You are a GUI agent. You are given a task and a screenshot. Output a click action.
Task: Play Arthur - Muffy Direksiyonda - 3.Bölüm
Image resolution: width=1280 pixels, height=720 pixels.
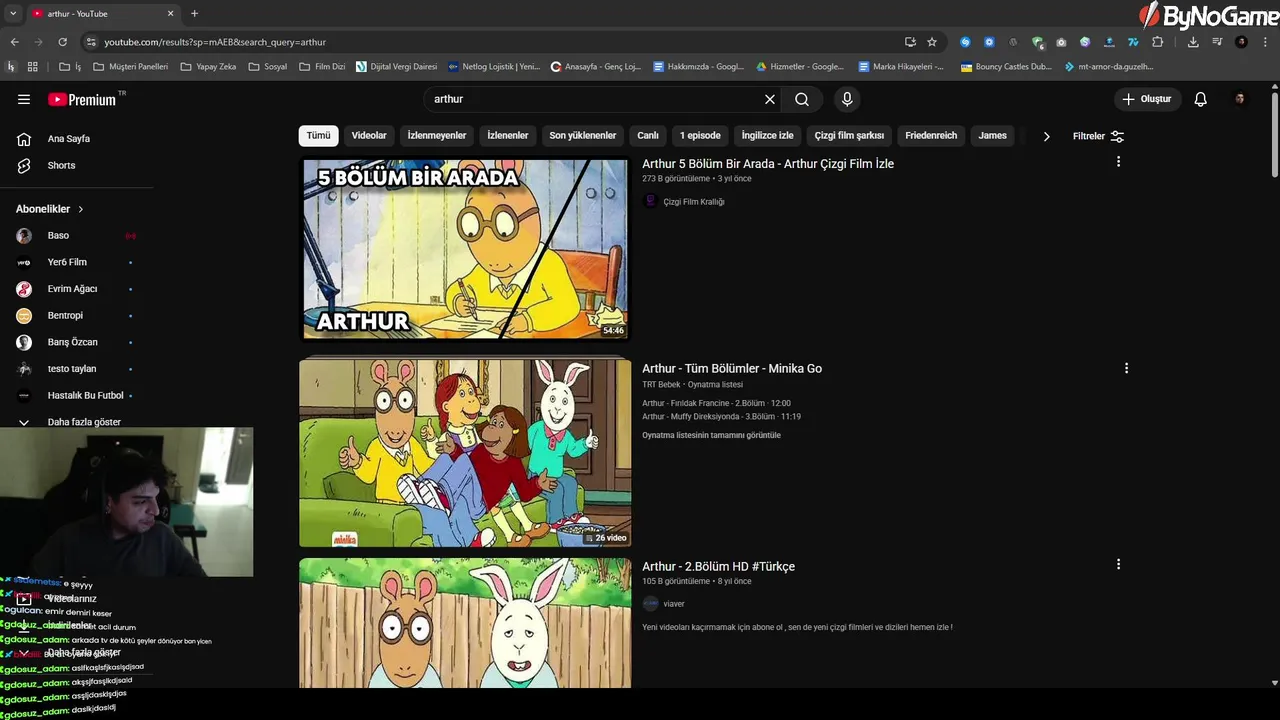click(721, 416)
